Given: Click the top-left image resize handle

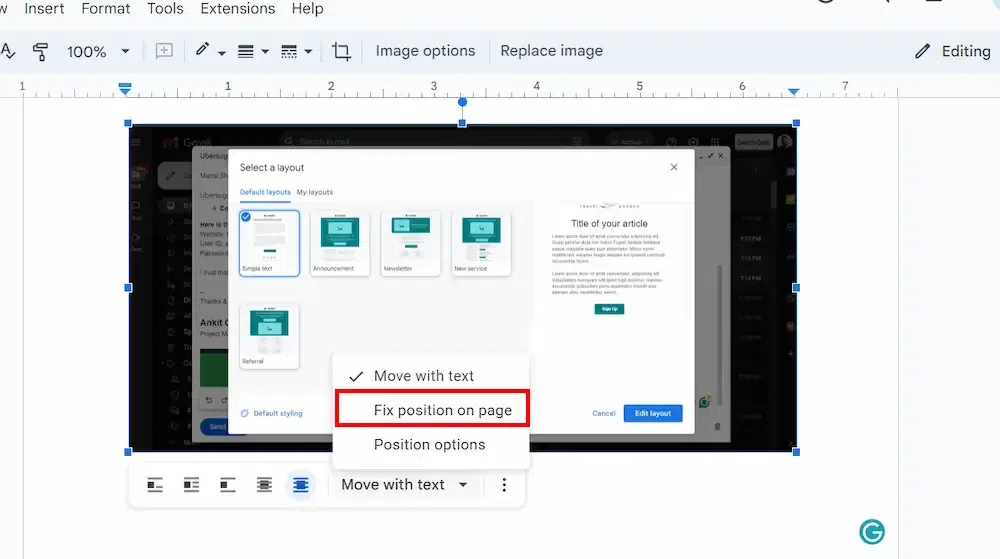Looking at the screenshot, I should (128, 123).
